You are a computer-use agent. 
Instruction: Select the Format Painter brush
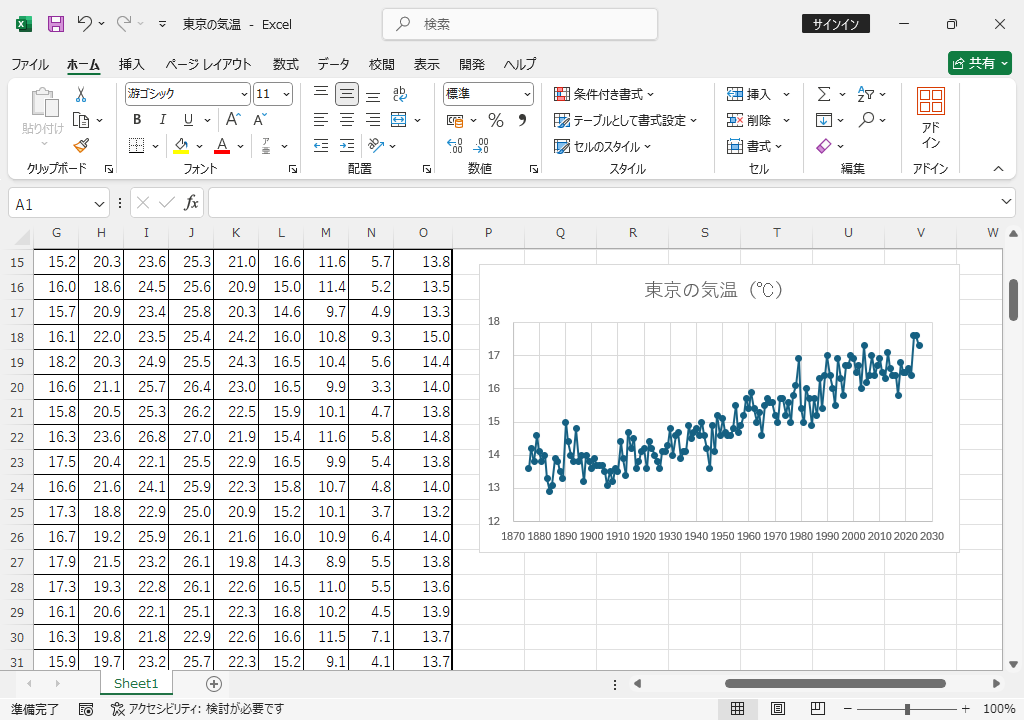pos(81,146)
